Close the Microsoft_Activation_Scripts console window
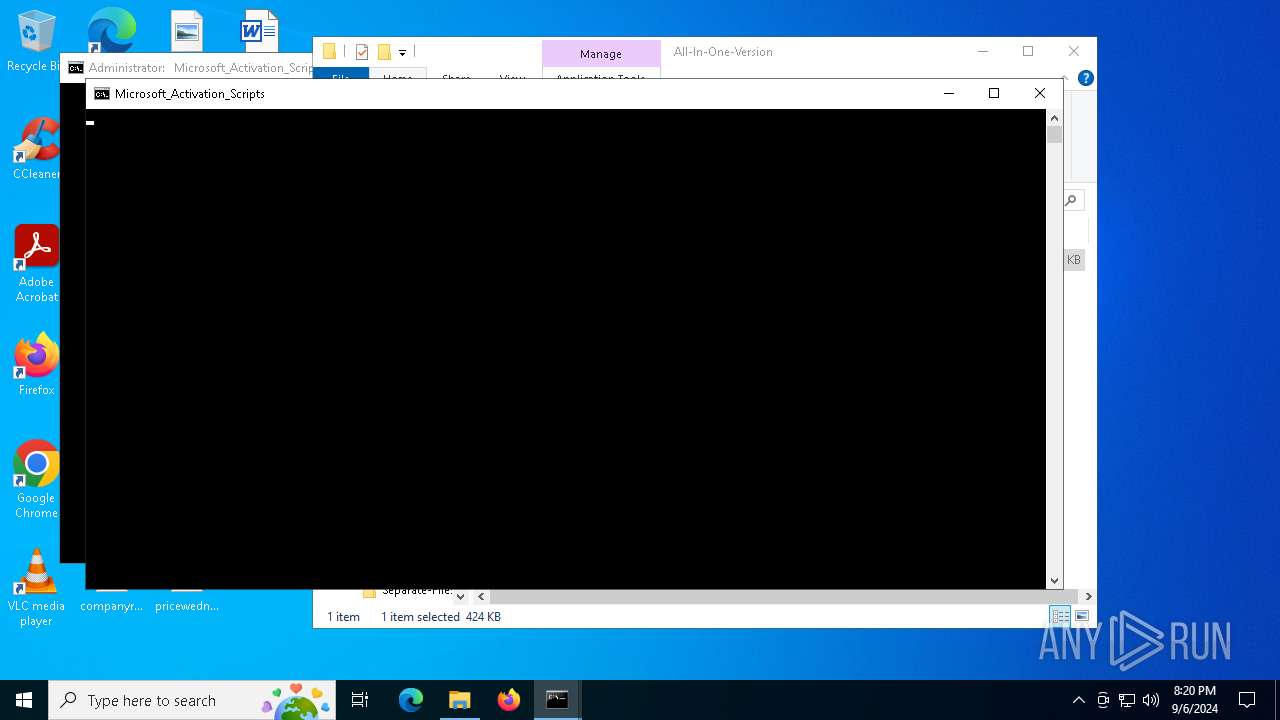This screenshot has width=1280, height=720. pos(1040,94)
